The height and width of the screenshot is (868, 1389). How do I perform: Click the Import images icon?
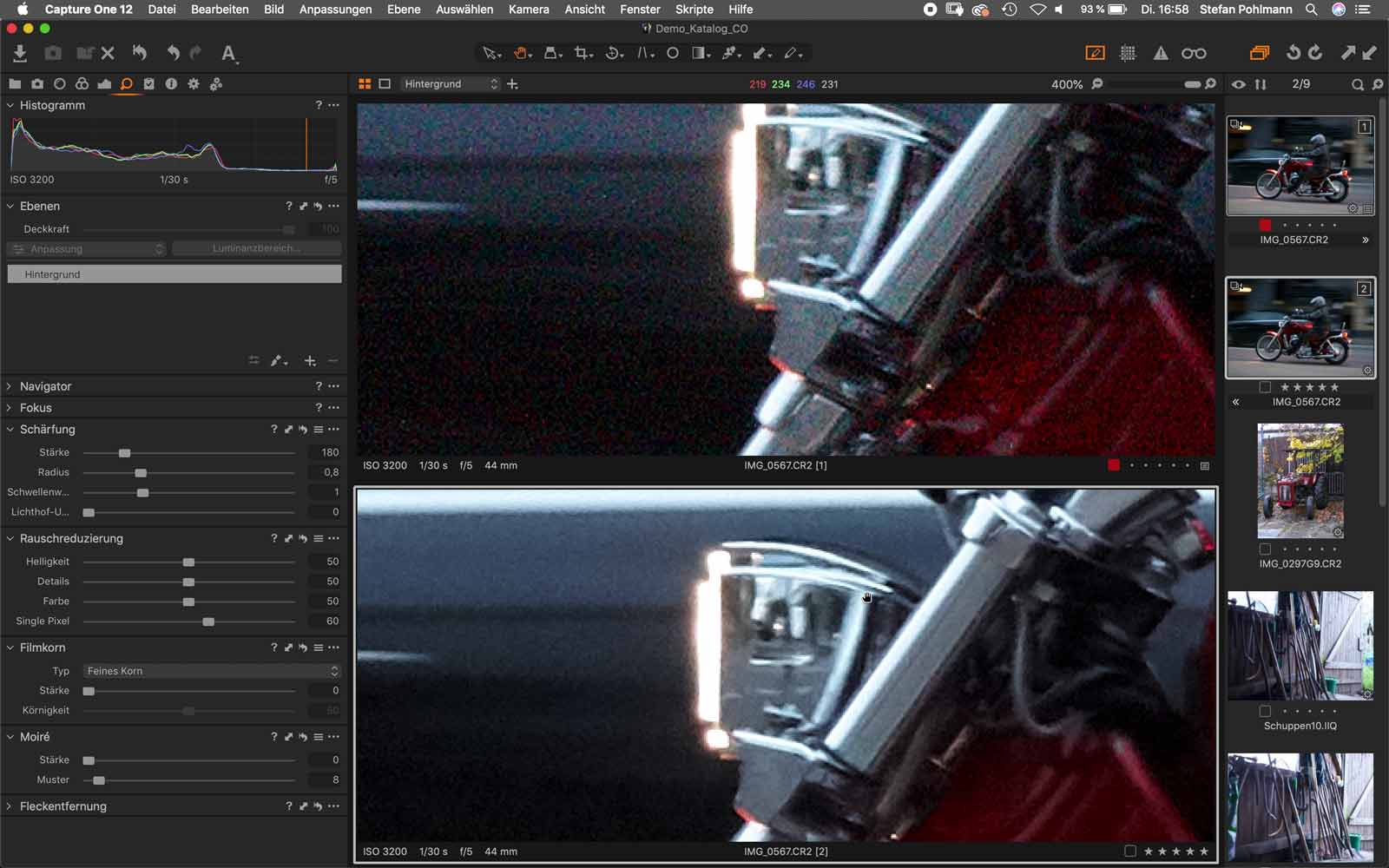point(19,52)
